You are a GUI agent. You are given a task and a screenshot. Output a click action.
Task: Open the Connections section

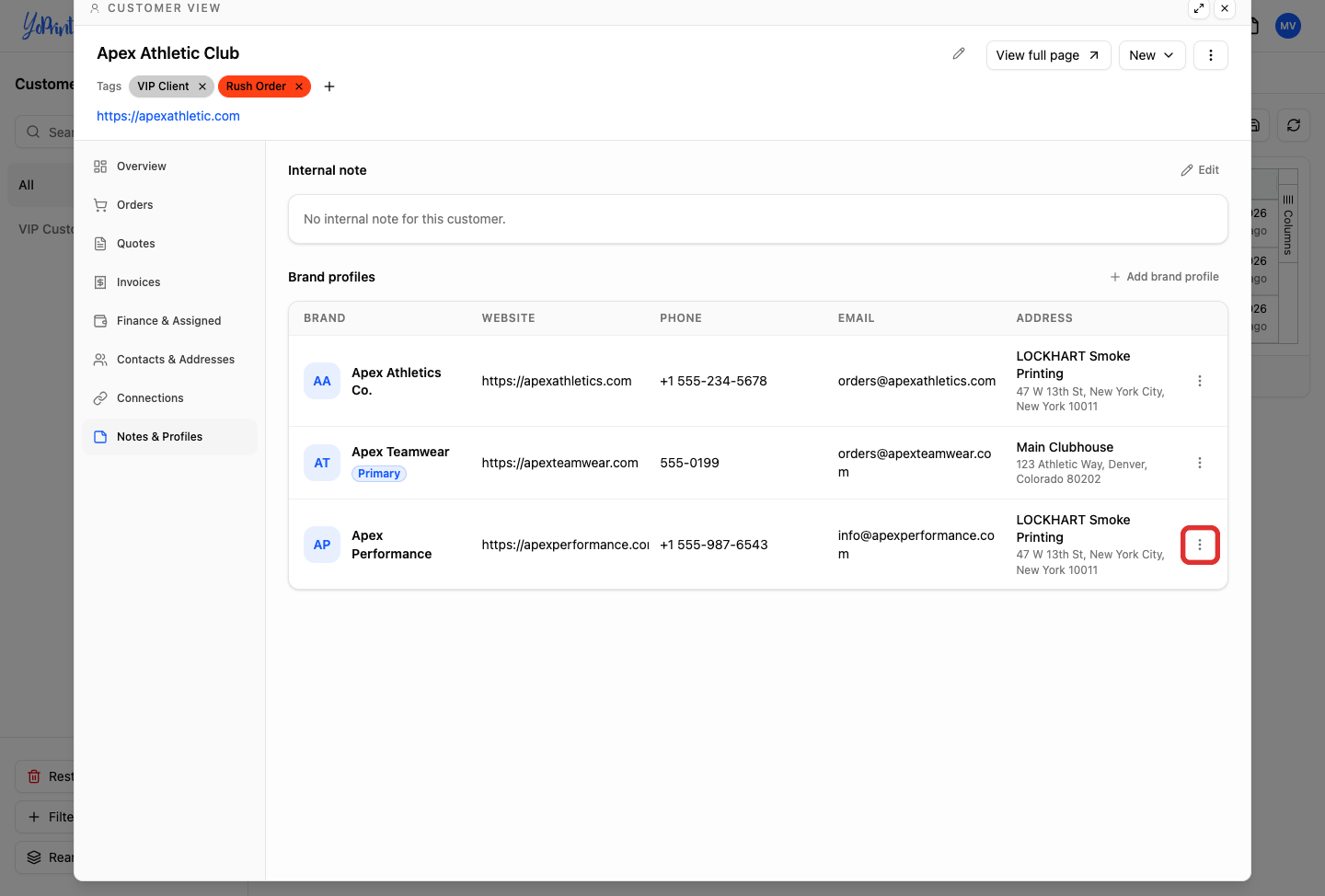[170, 398]
